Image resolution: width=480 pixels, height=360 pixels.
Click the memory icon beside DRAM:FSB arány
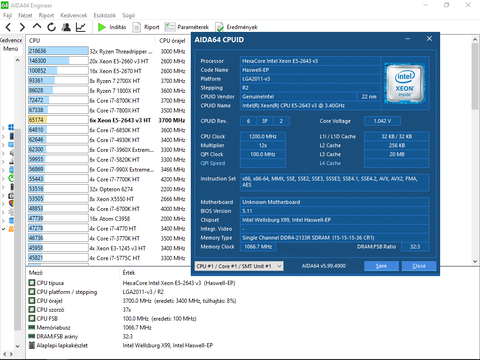click(32, 336)
